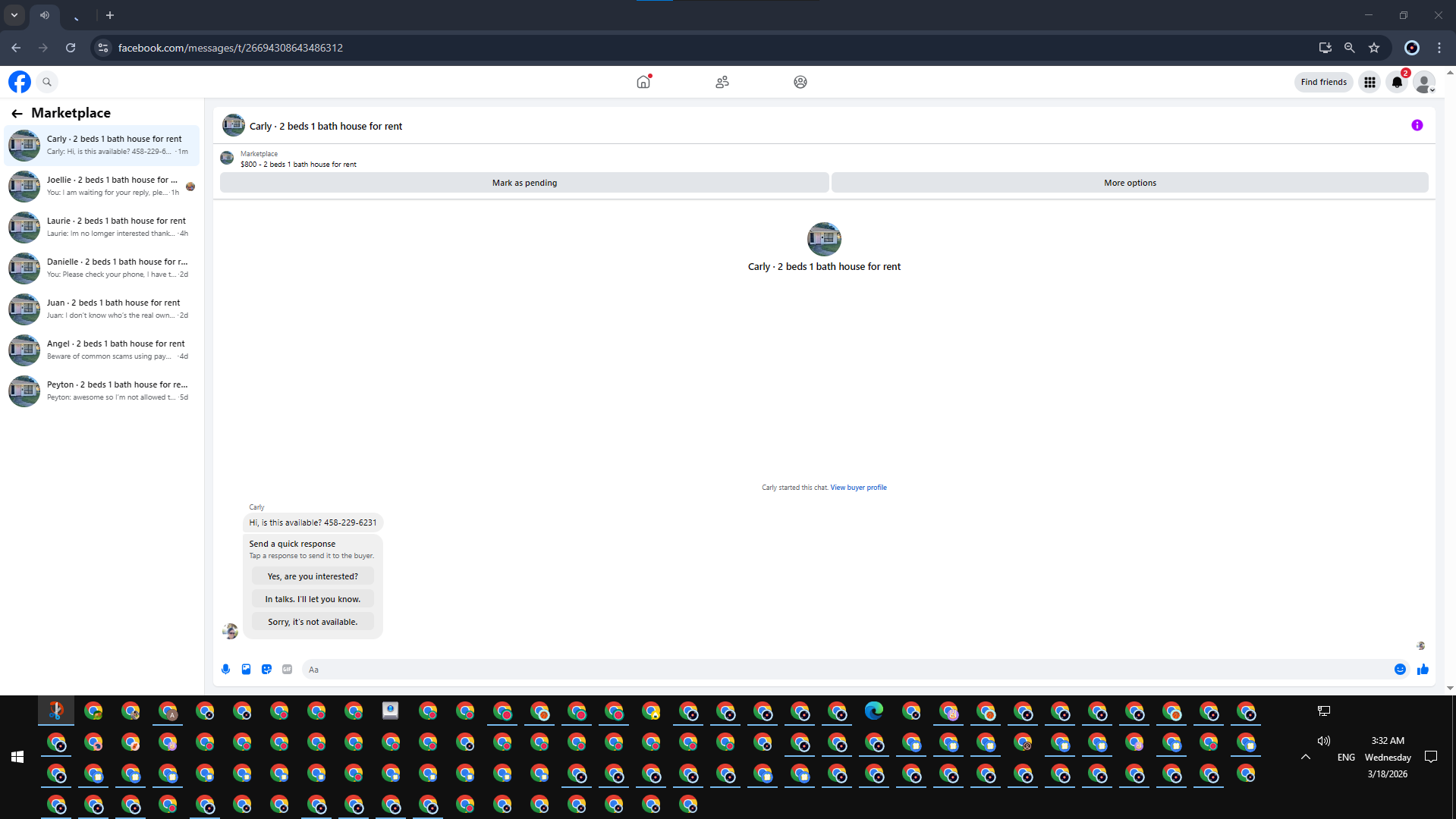Open the View buyer profile link
1456x819 pixels.
[858, 488]
